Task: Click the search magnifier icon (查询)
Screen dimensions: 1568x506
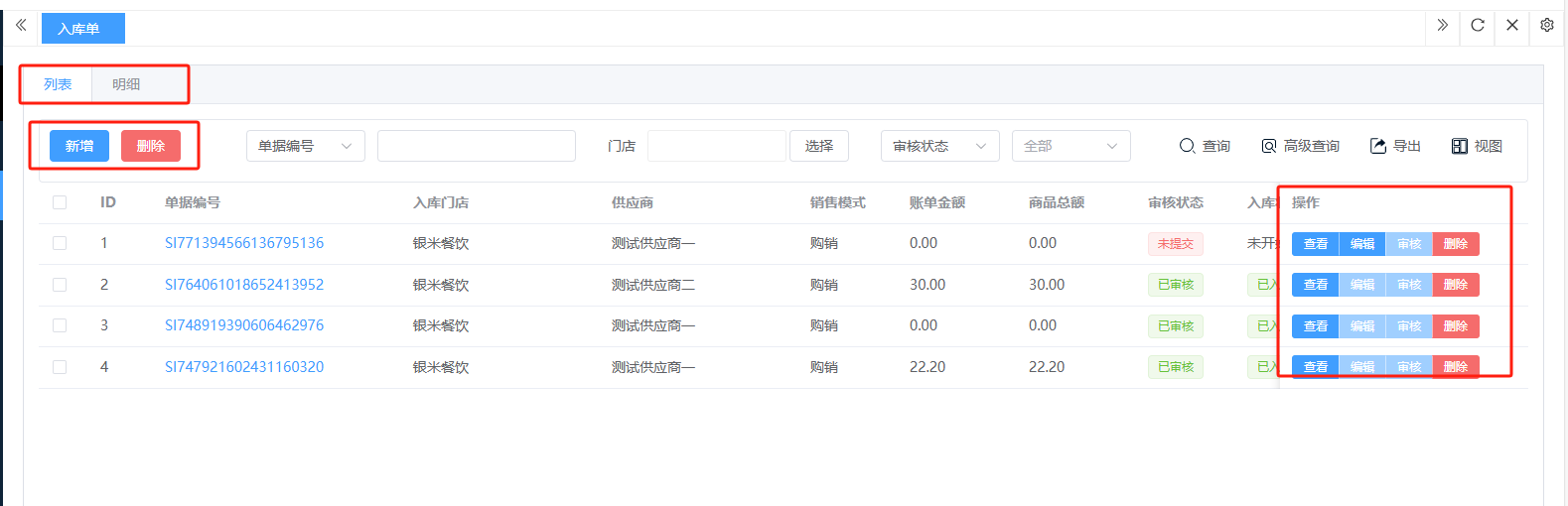Action: pyautogui.click(x=1187, y=146)
